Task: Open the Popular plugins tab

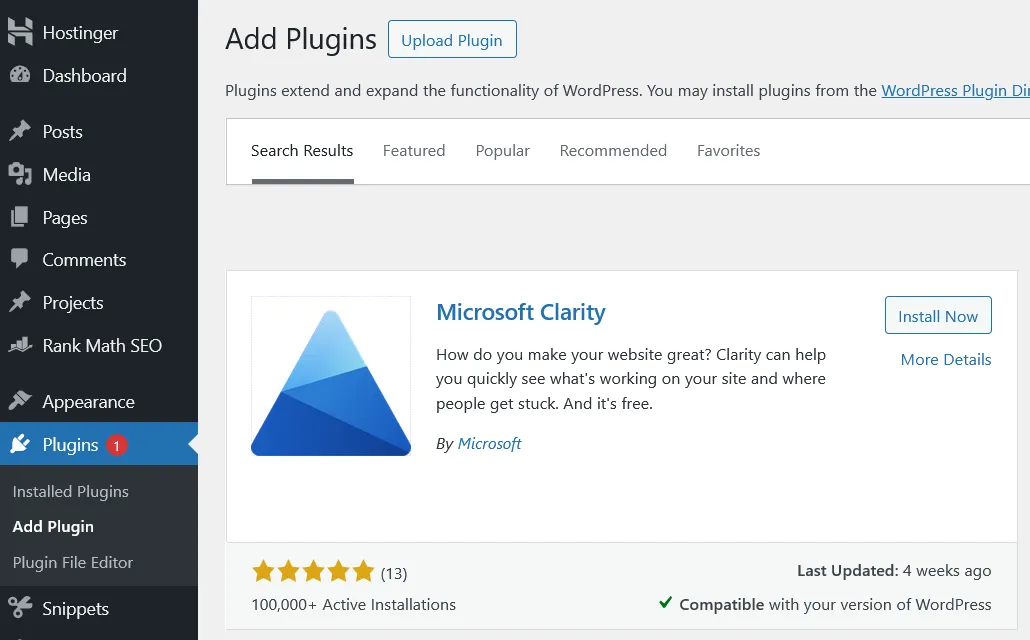Action: click(x=502, y=150)
